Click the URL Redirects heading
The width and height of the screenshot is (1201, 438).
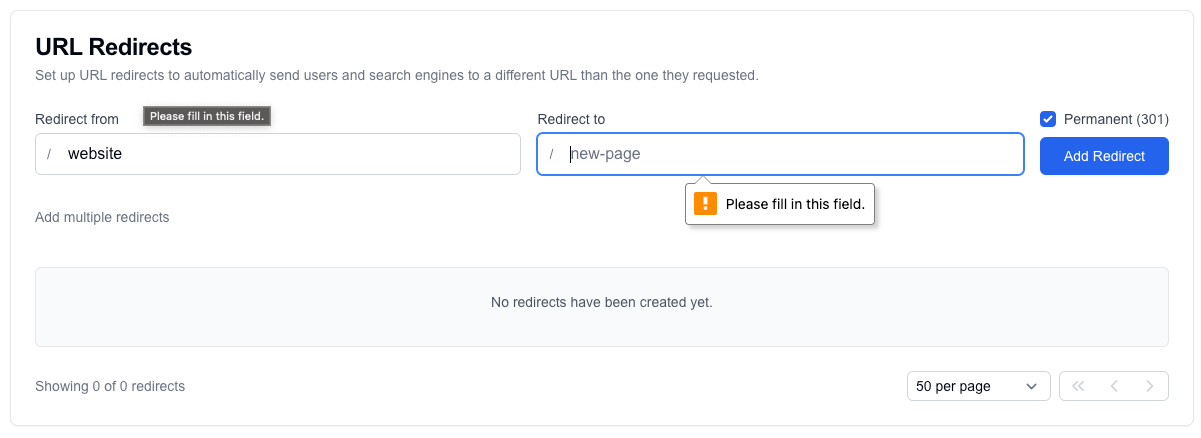pos(113,46)
